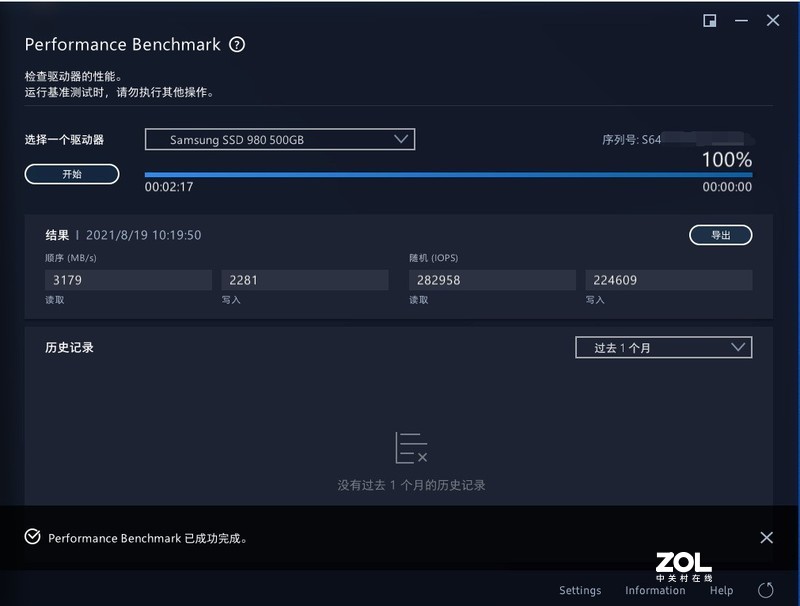800x606 pixels.
Task: Click the elapsed time 00:02:17
Action: [169, 187]
